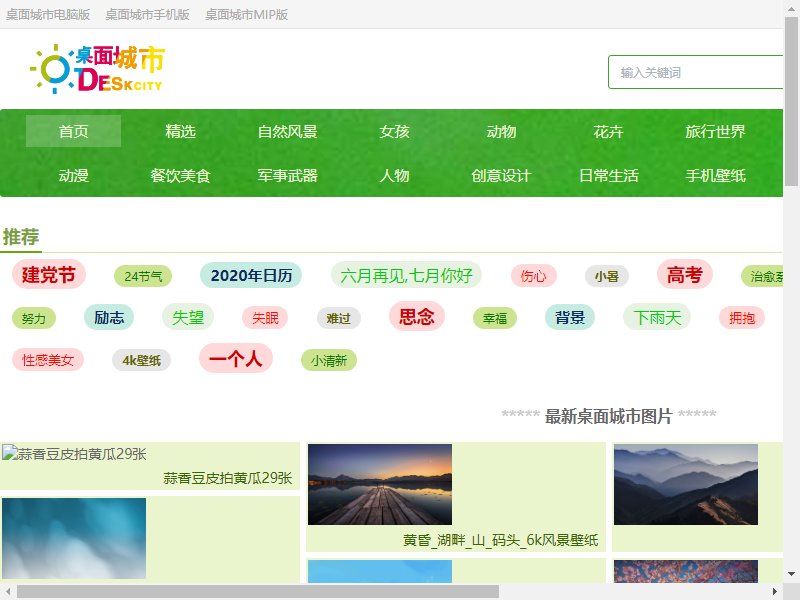The height and width of the screenshot is (600, 800).
Task: Click the horizontal scrollbar right arrow
Action: 775,592
